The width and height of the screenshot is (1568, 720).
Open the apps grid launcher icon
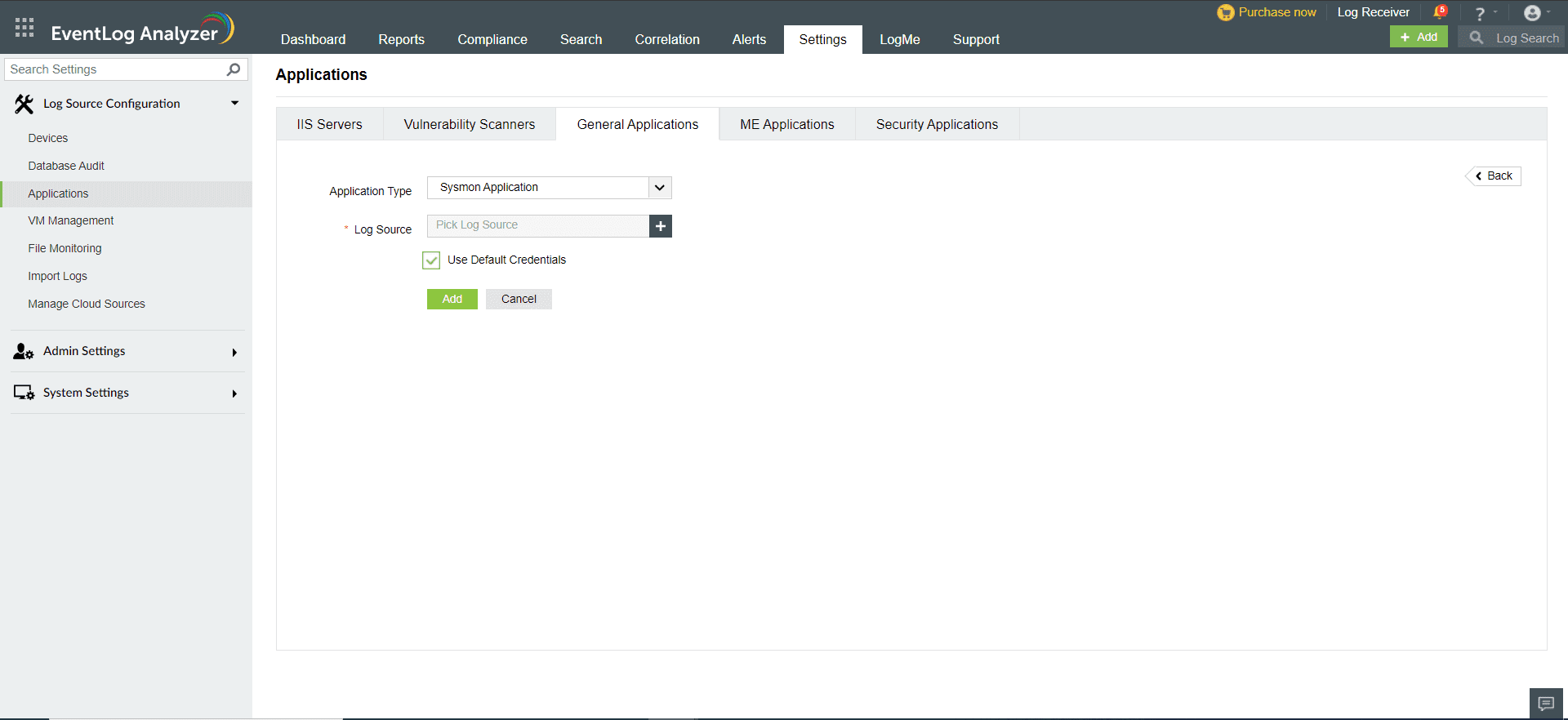coord(24,28)
